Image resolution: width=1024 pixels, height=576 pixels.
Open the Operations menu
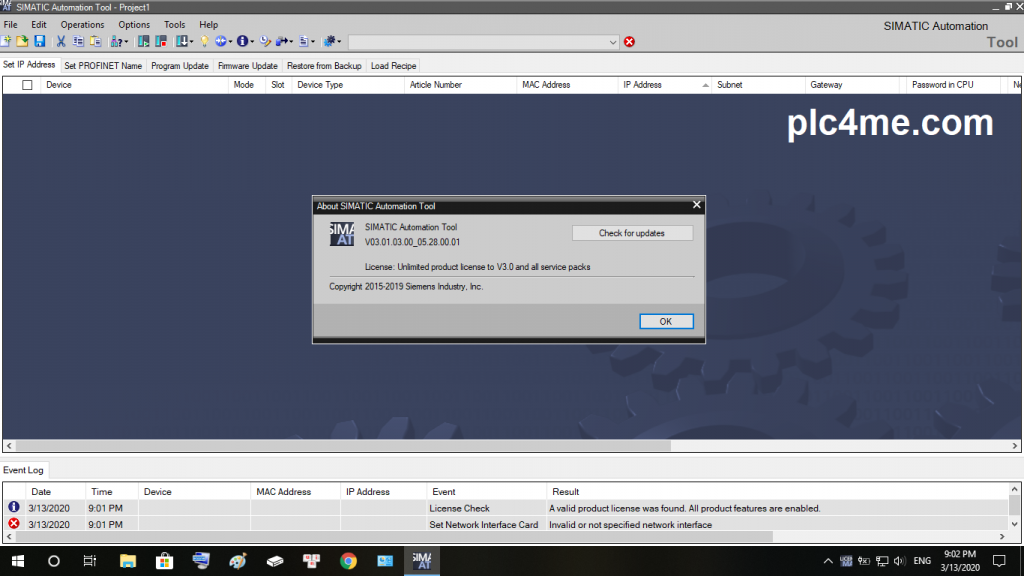(82, 24)
